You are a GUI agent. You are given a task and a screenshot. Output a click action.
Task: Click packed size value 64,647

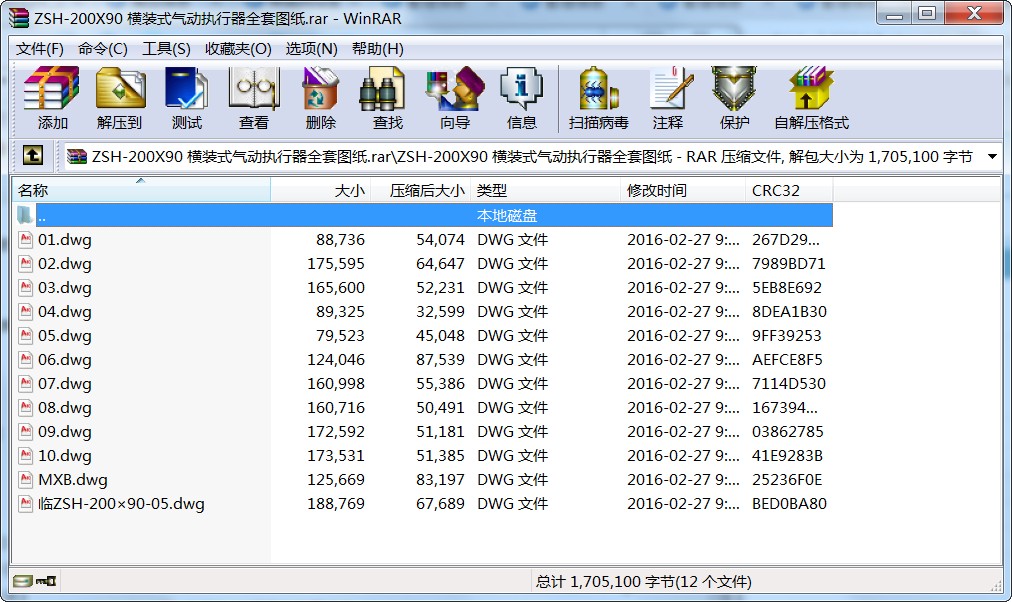point(440,263)
